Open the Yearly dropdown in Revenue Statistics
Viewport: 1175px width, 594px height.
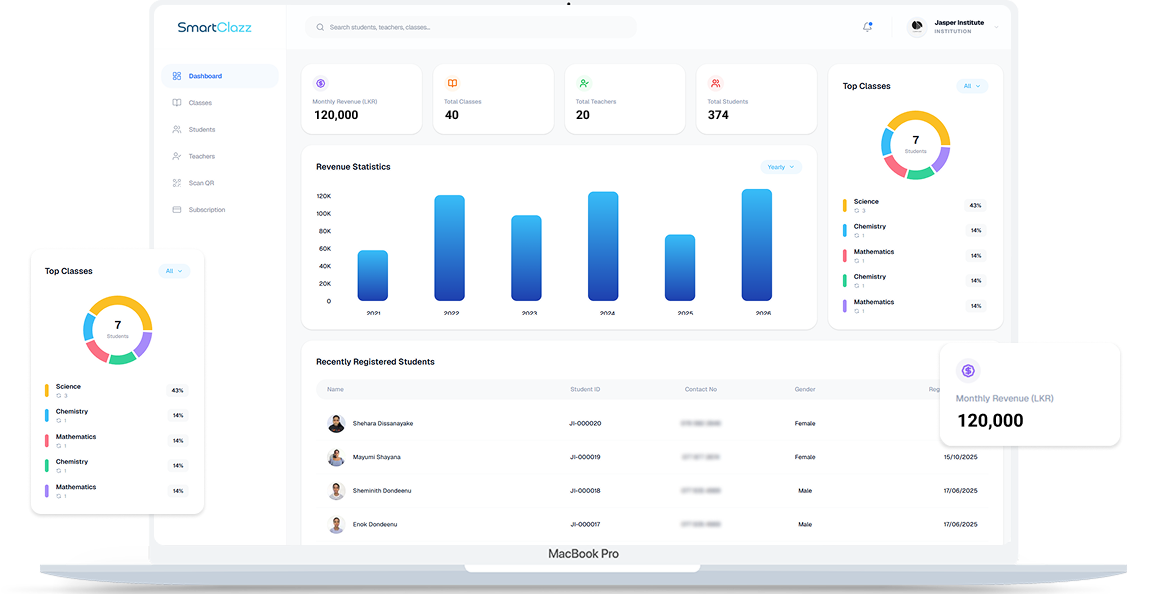click(781, 167)
